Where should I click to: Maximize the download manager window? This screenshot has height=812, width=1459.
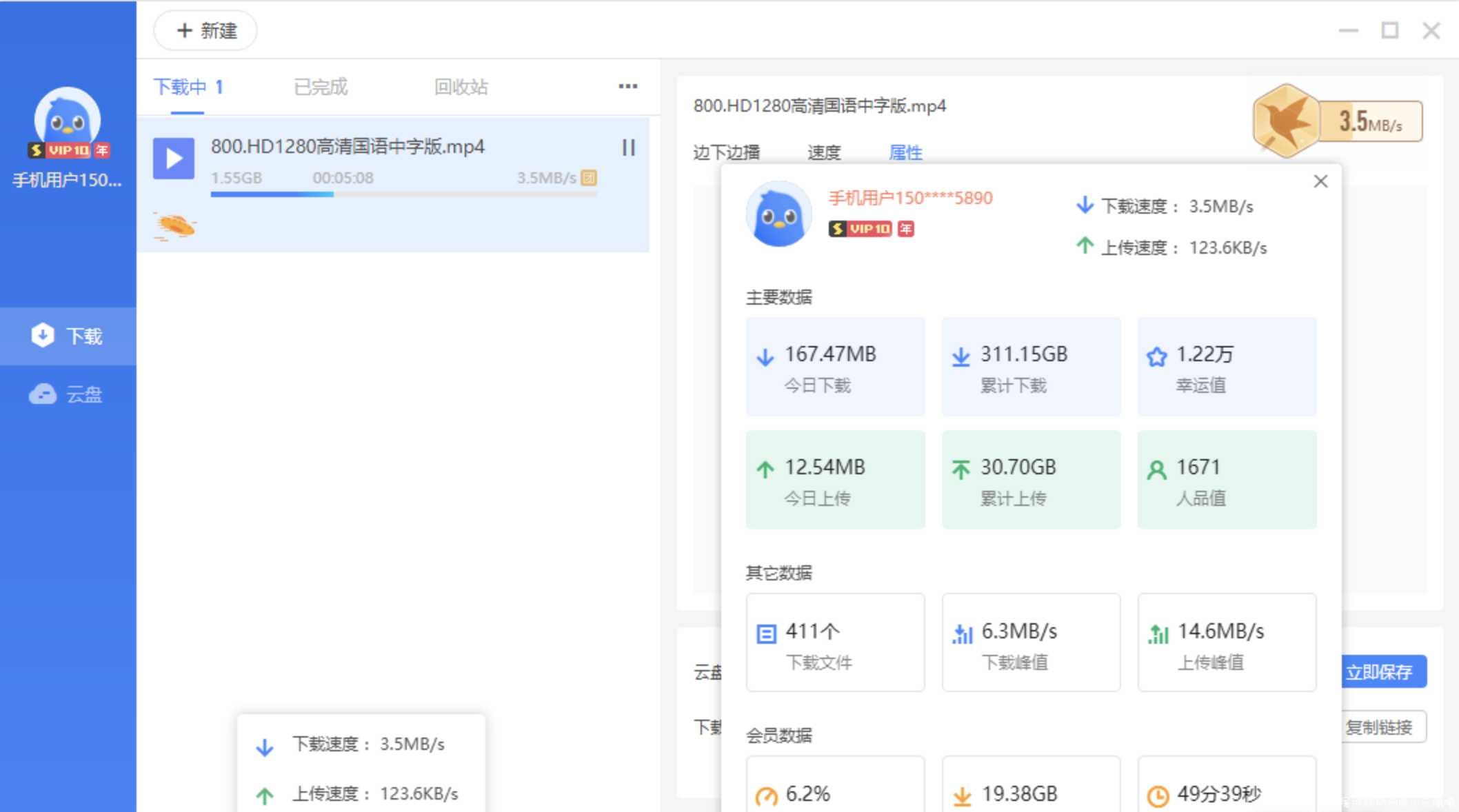(x=1389, y=31)
